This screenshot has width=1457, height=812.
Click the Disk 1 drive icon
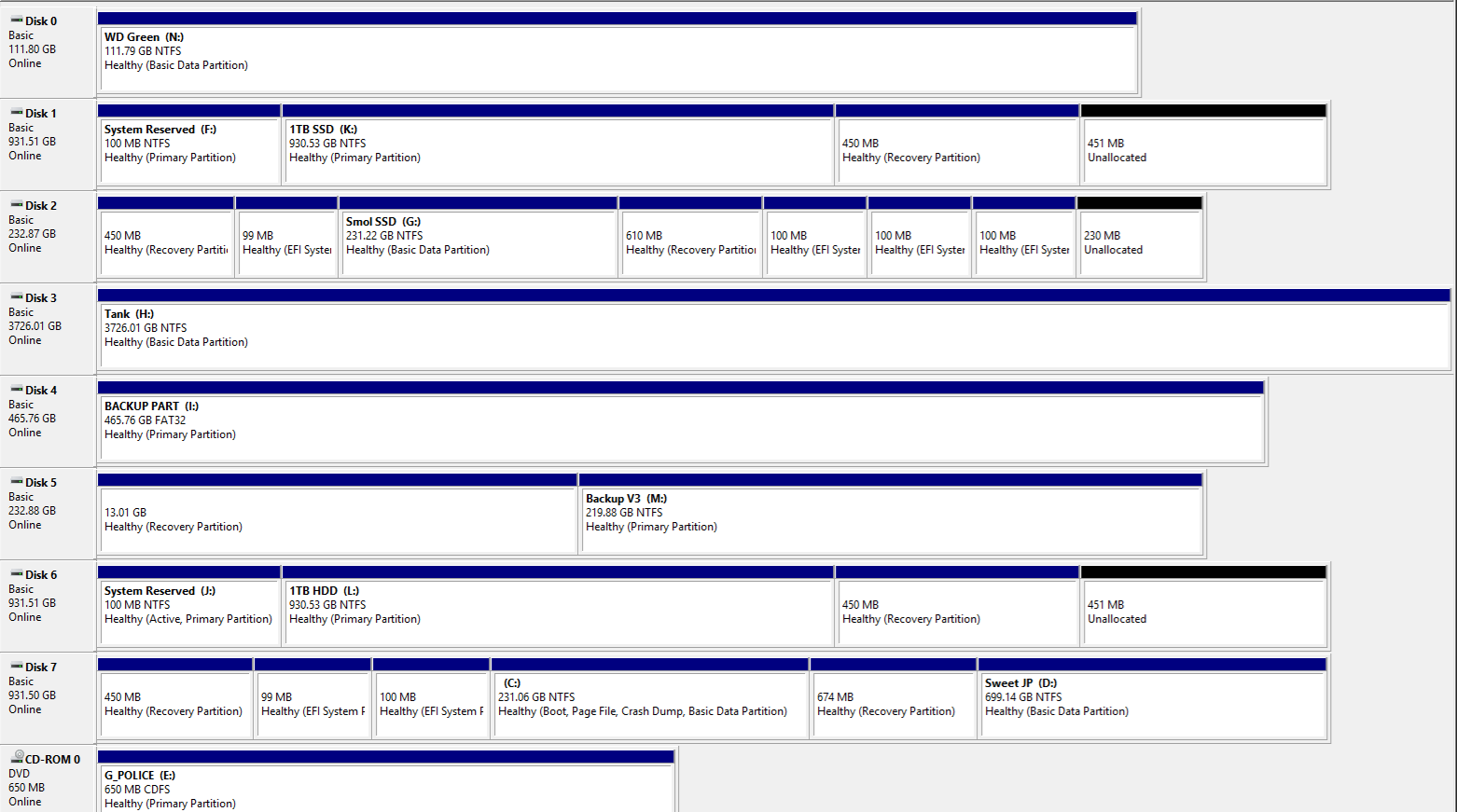tap(17, 113)
